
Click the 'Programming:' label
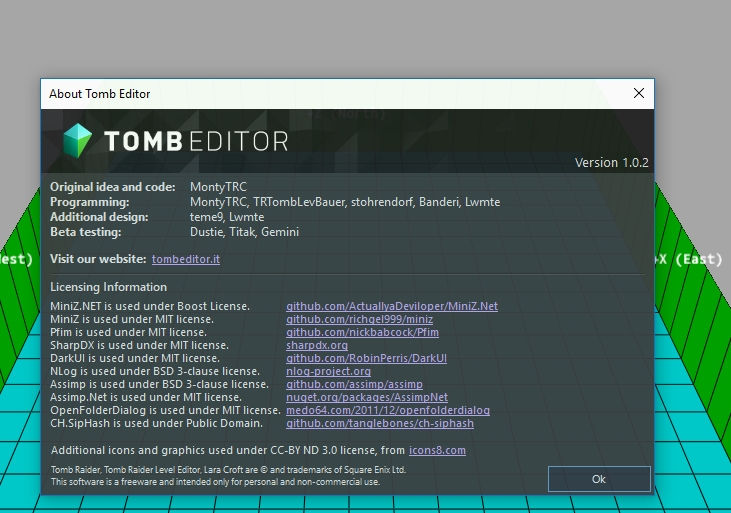pyautogui.click(x=90, y=202)
